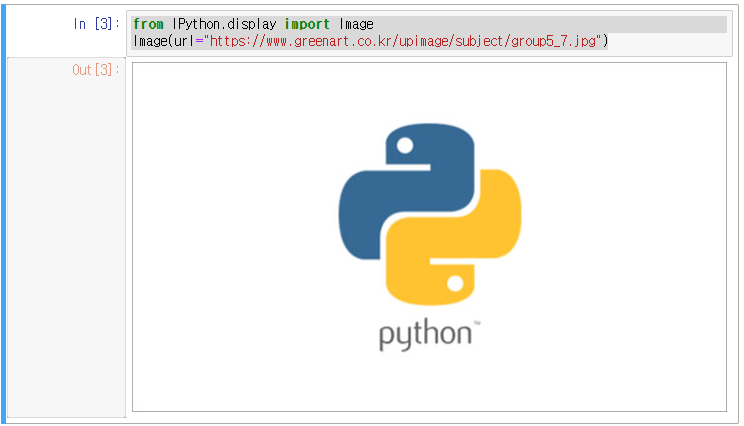The width and height of the screenshot is (744, 426).
Task: Click the 'import' keyword in the code
Action: [307, 24]
